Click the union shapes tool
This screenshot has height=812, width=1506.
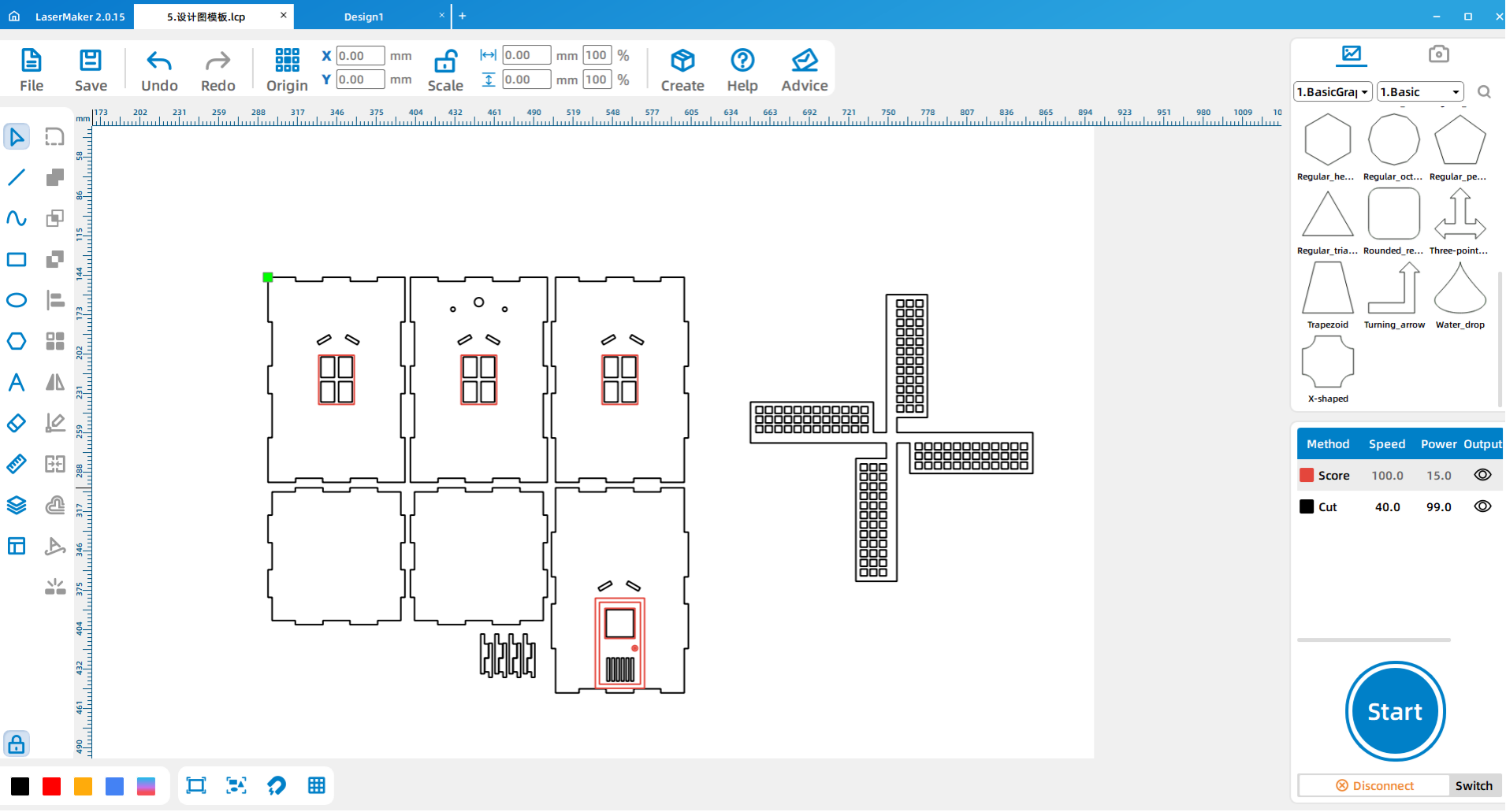[54, 178]
